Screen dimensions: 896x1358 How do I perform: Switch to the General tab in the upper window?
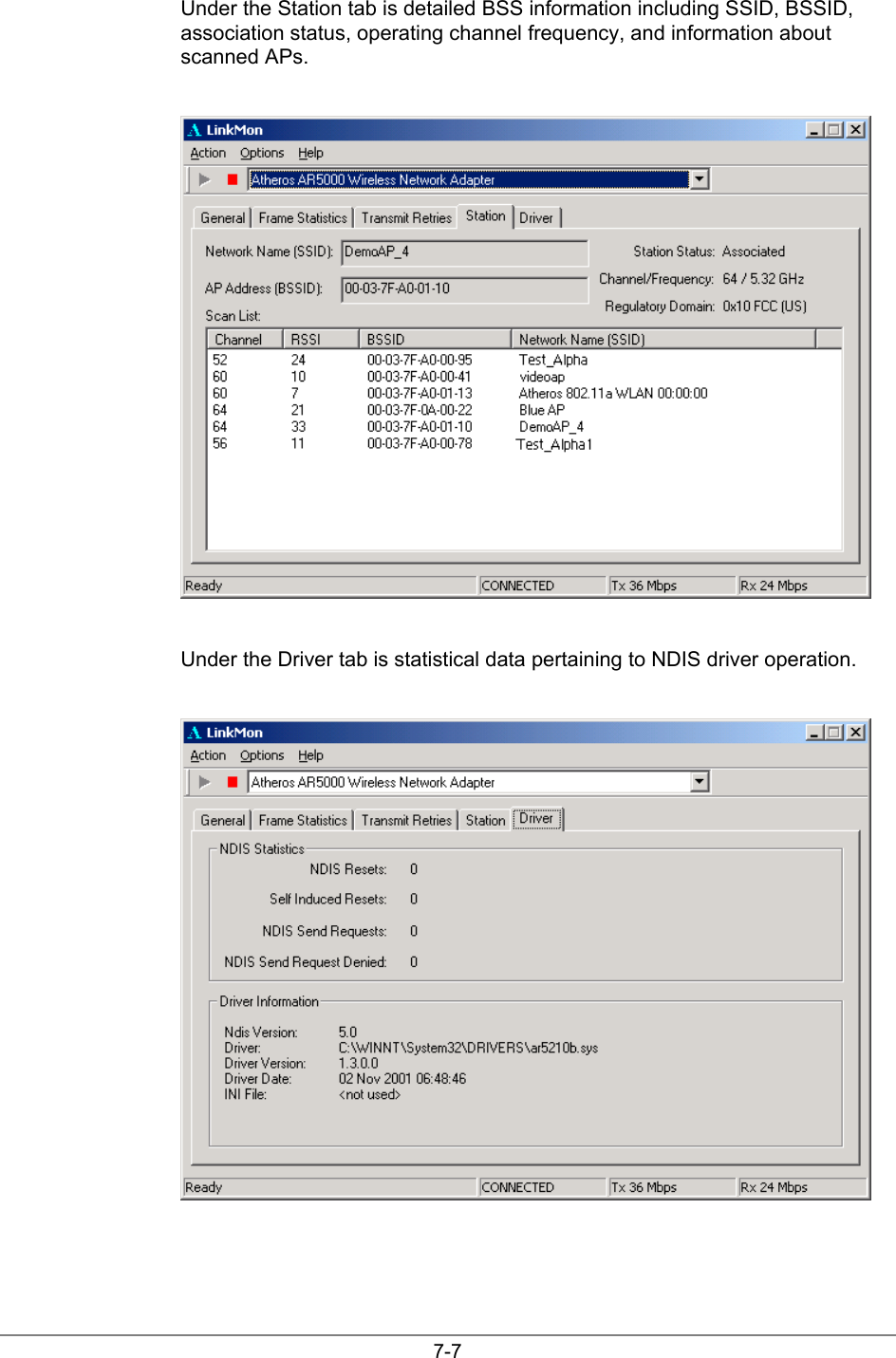(223, 218)
